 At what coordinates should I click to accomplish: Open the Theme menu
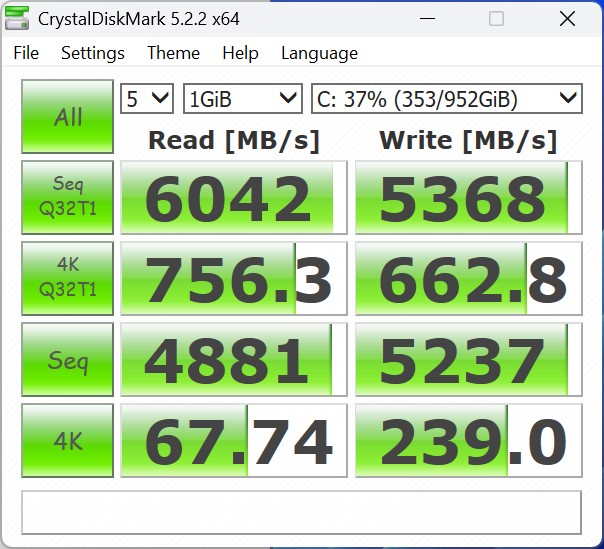pyautogui.click(x=173, y=53)
